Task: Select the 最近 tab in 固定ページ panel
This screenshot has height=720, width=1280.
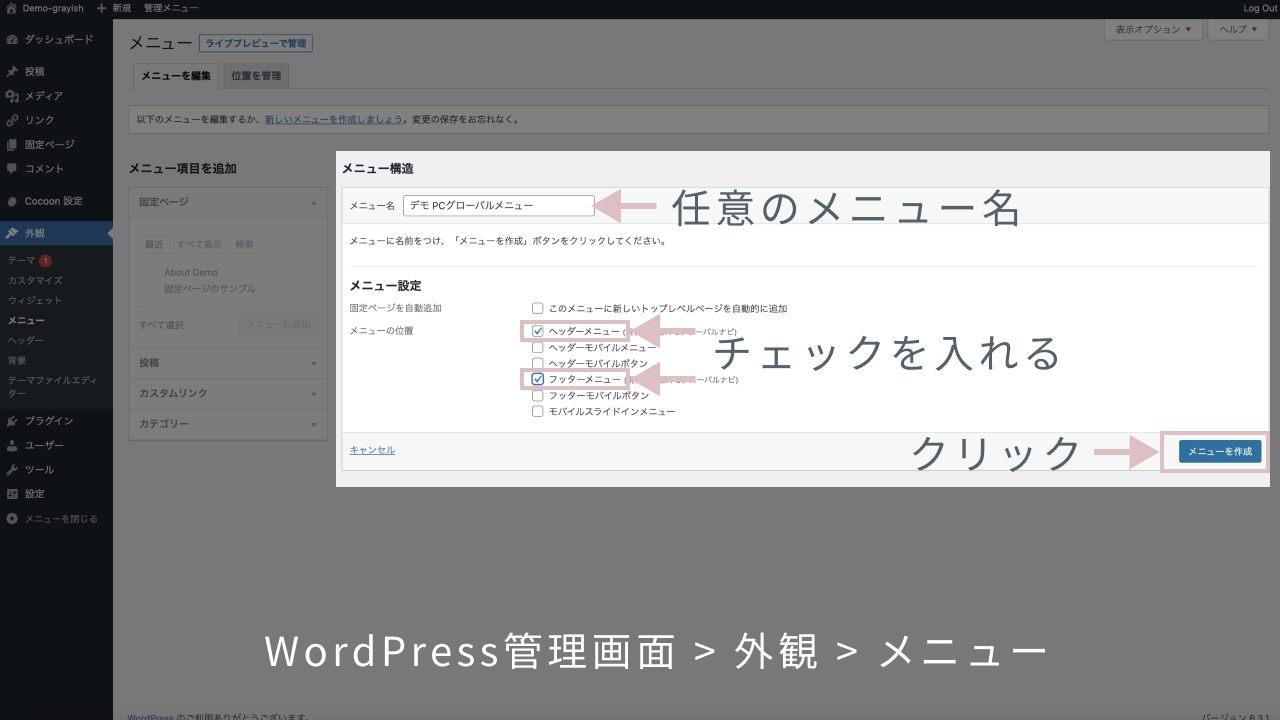Action: point(154,244)
